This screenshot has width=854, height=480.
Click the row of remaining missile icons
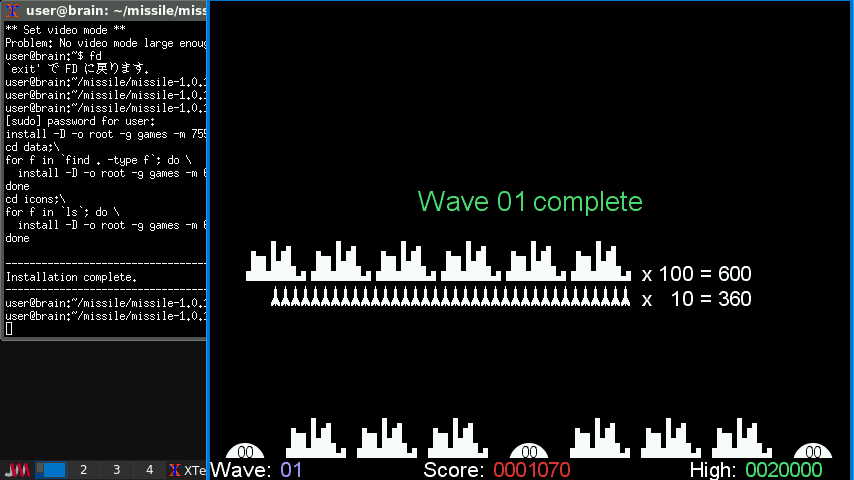click(x=450, y=297)
